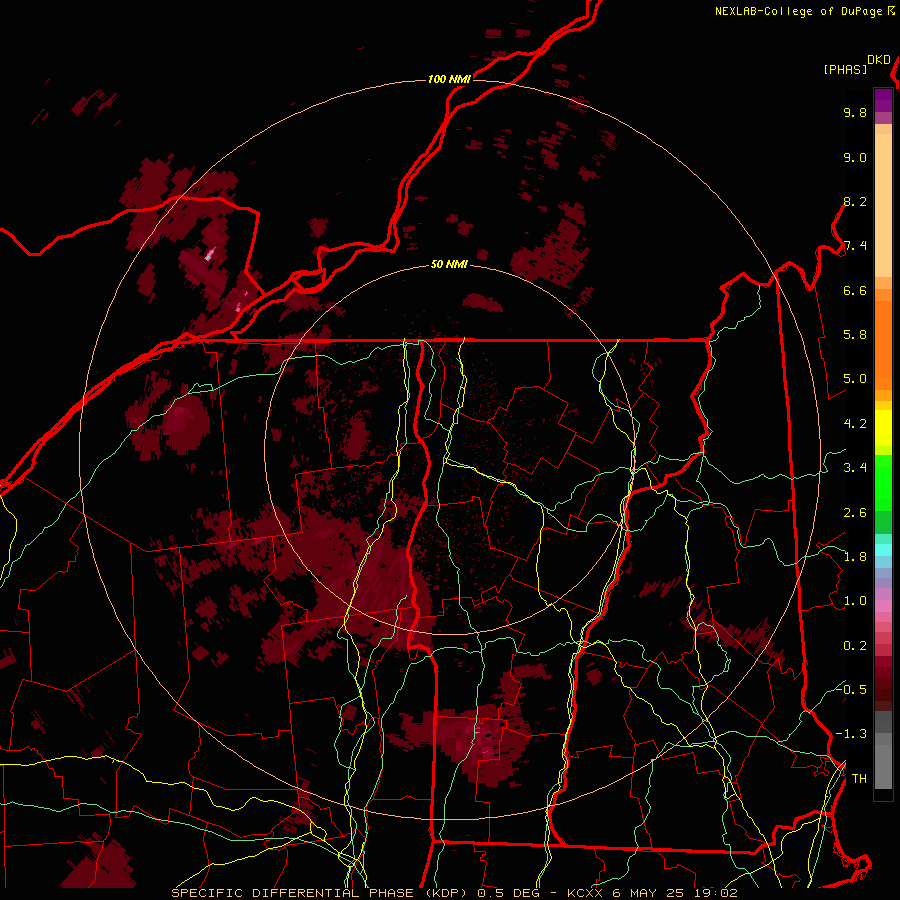The width and height of the screenshot is (900, 900).
Task: Click the 2.6 legend value
Action: [855, 513]
